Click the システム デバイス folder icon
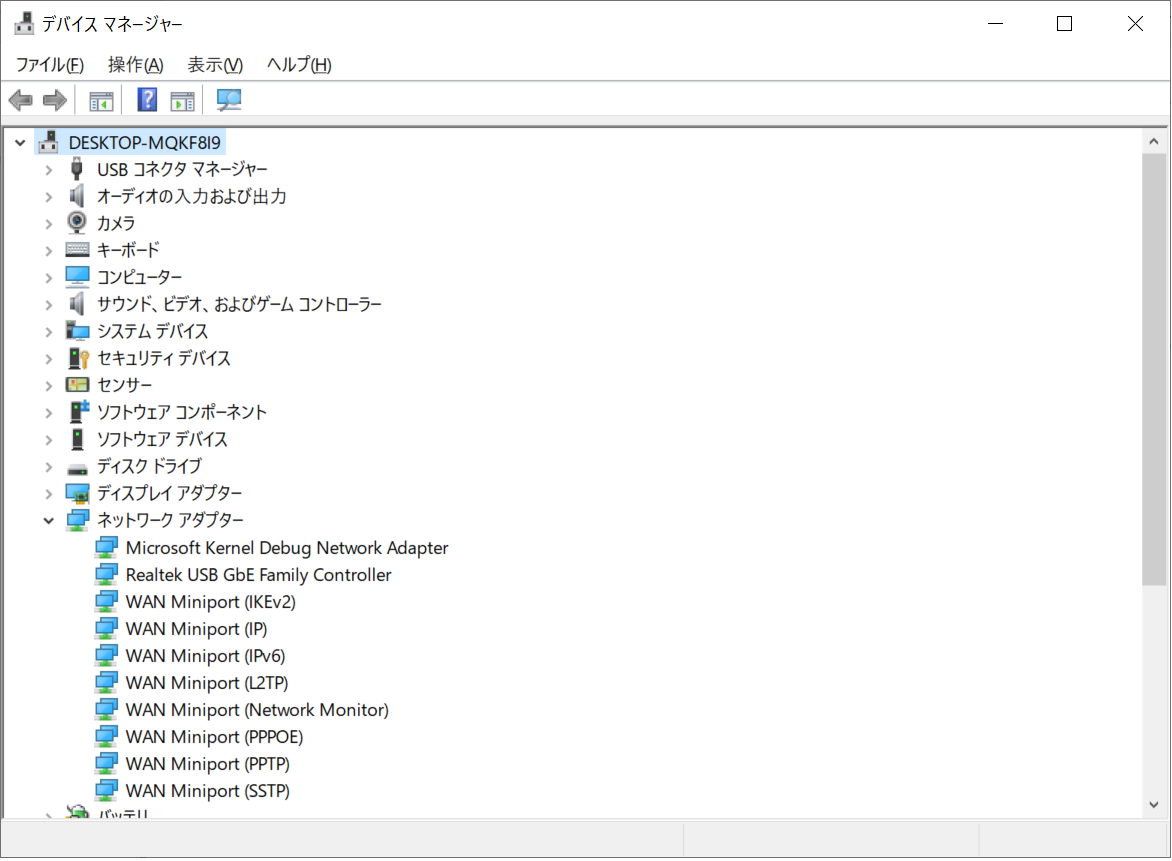 77,330
